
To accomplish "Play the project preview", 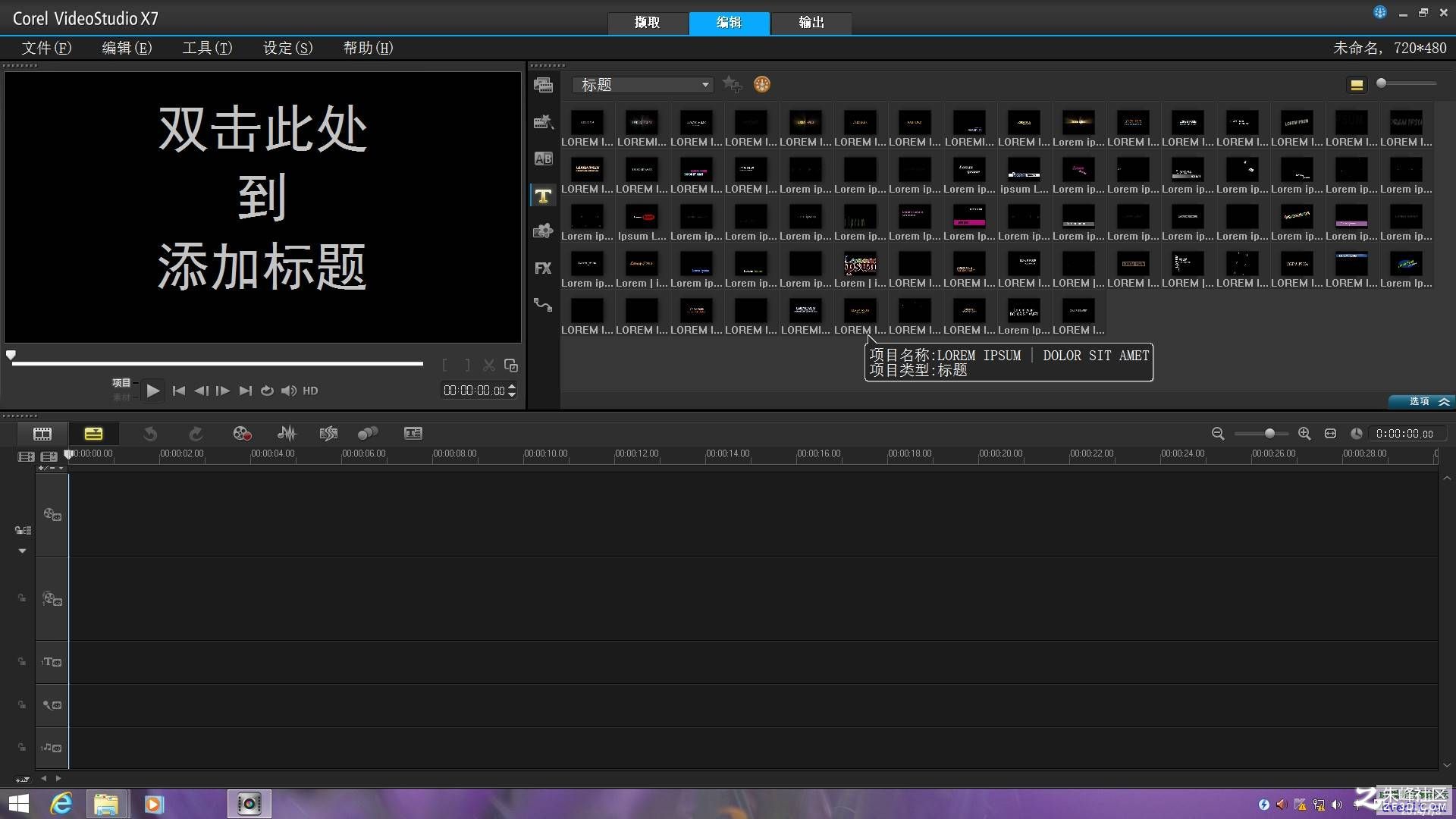I will coord(152,391).
